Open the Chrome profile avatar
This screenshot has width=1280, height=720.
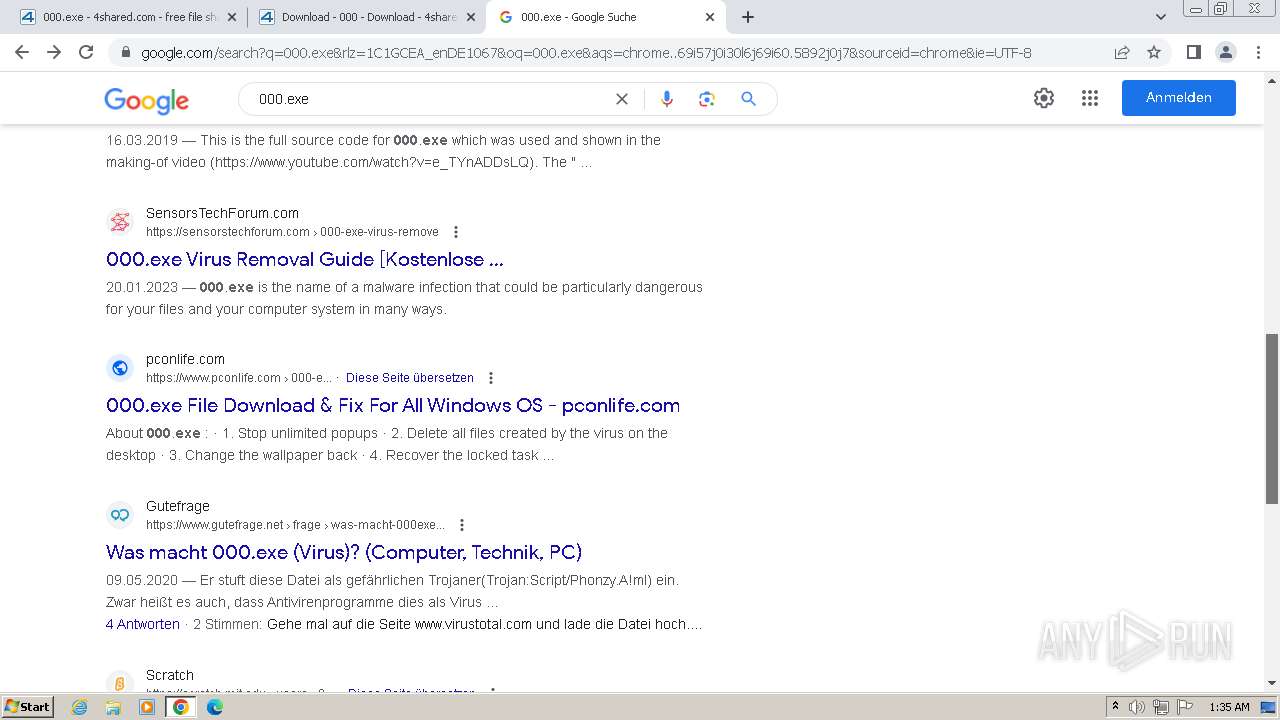tap(1225, 52)
